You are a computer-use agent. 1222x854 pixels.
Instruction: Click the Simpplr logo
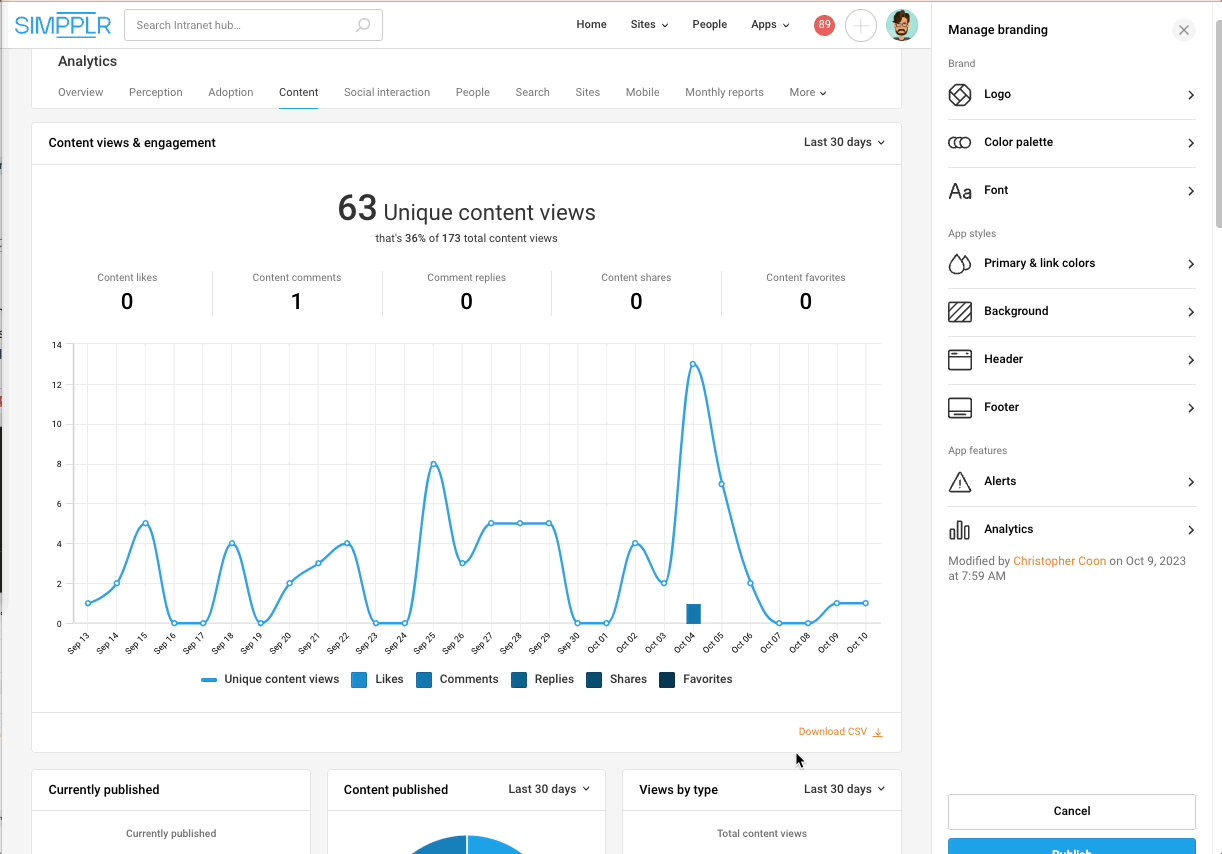pyautogui.click(x=61, y=25)
